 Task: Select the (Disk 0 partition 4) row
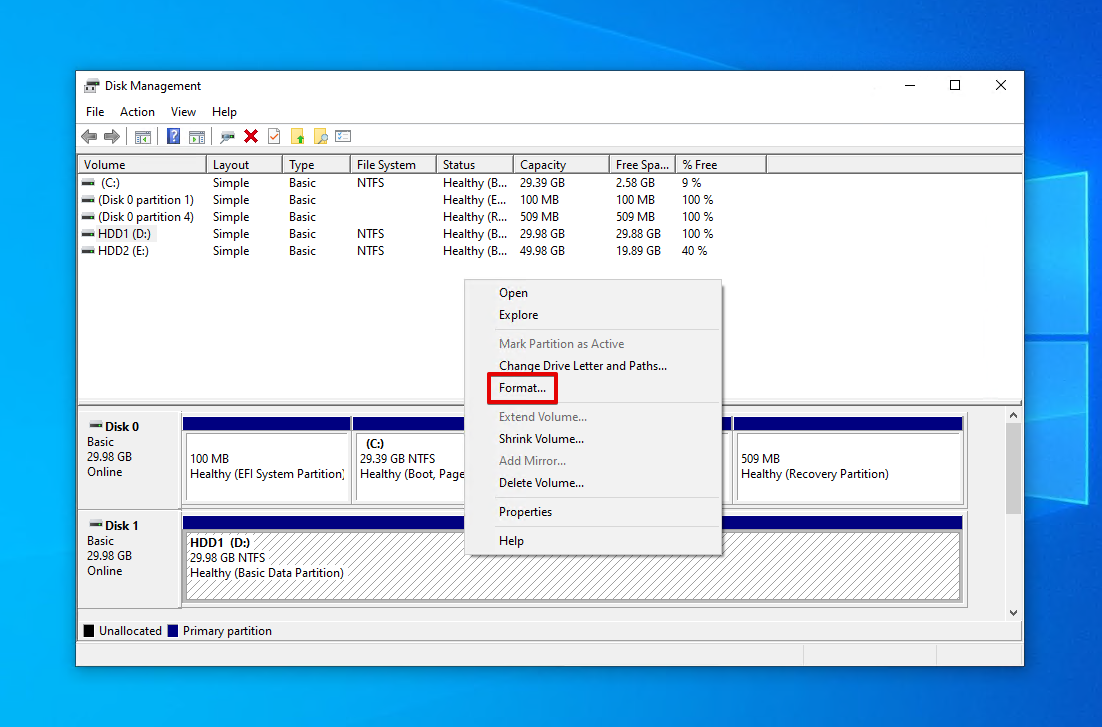[x=423, y=217]
